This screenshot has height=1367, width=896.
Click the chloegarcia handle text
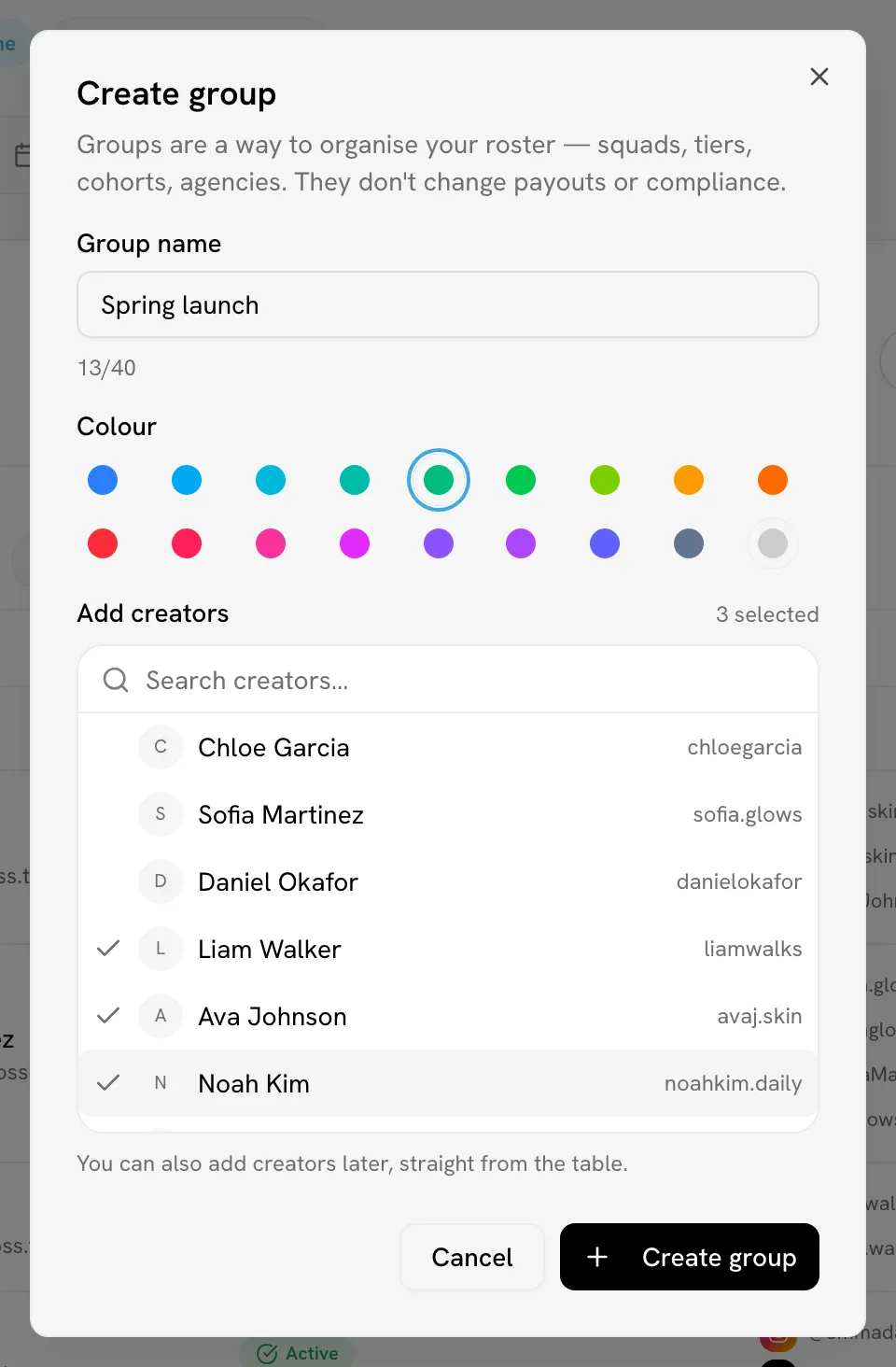(x=745, y=748)
